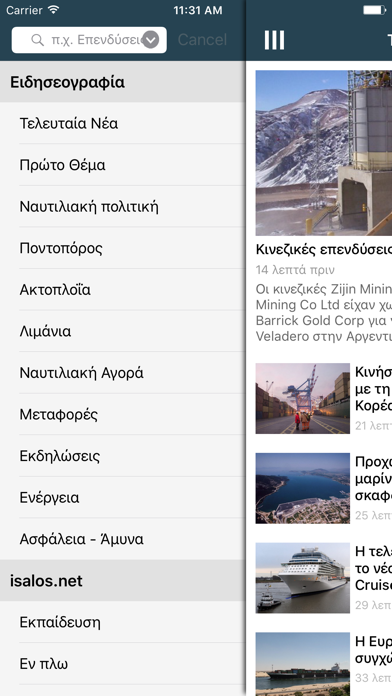
Task: Open Μεταφορές category
Action: (x=122, y=415)
